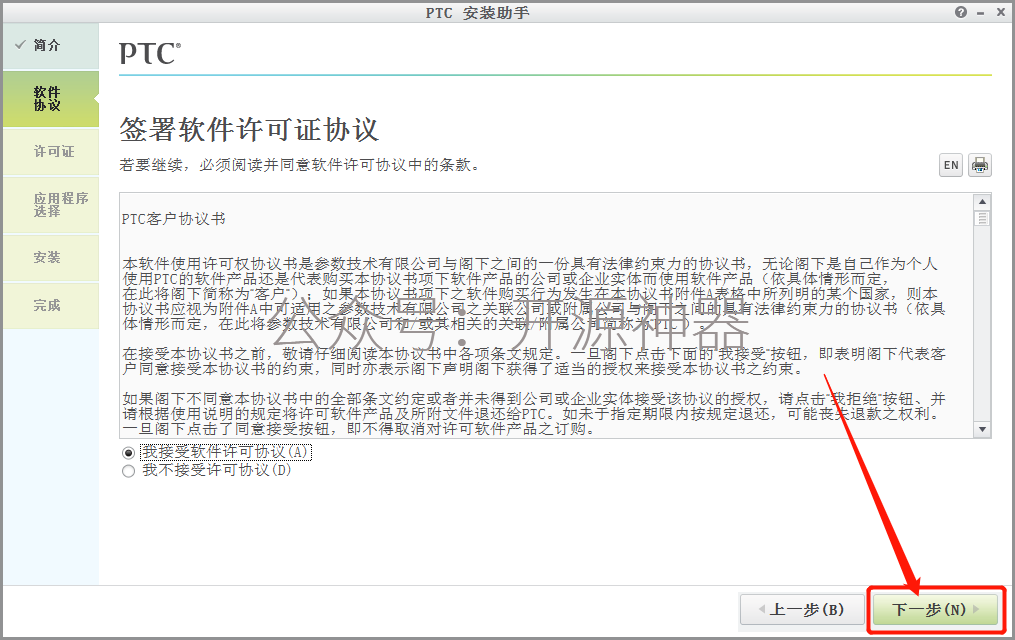Click the agreement scrollbar thumb
The width and height of the screenshot is (1015, 640).
click(x=982, y=218)
